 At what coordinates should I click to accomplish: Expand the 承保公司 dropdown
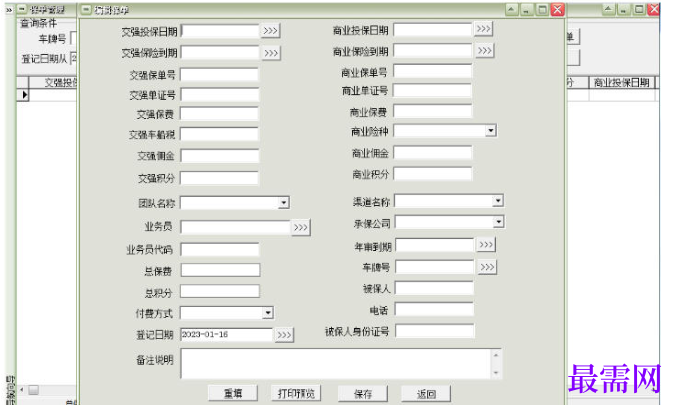[x=498, y=222]
